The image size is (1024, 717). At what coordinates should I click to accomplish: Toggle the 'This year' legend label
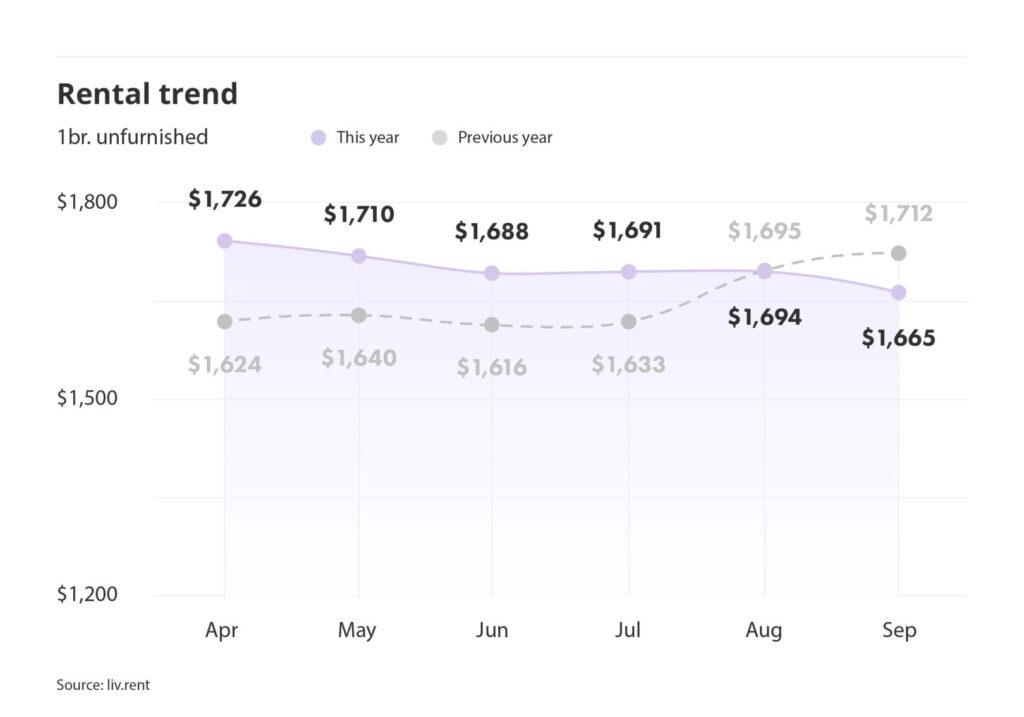click(x=367, y=138)
